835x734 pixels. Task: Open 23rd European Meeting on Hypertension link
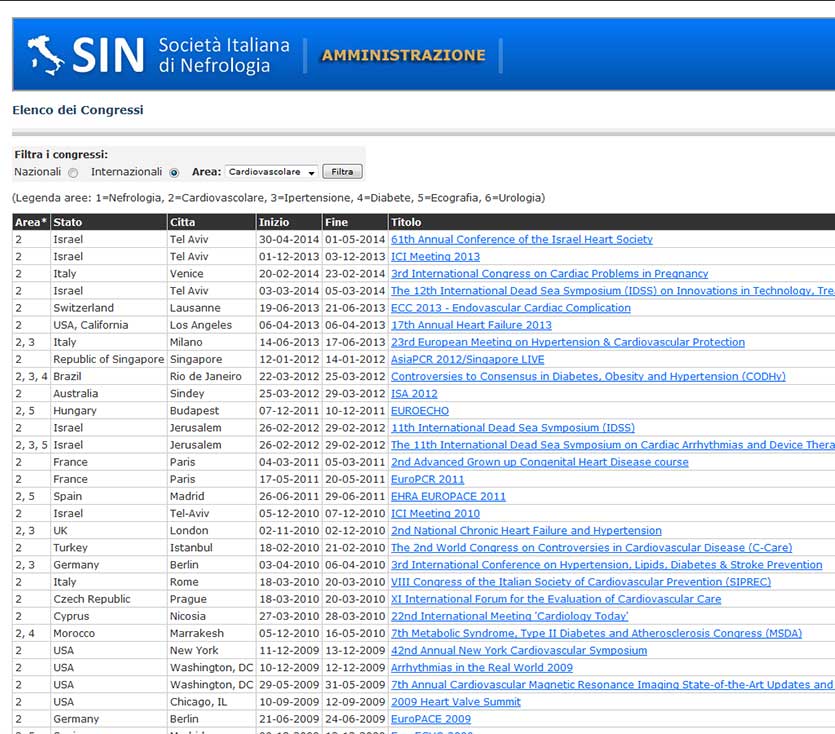[x=568, y=342]
